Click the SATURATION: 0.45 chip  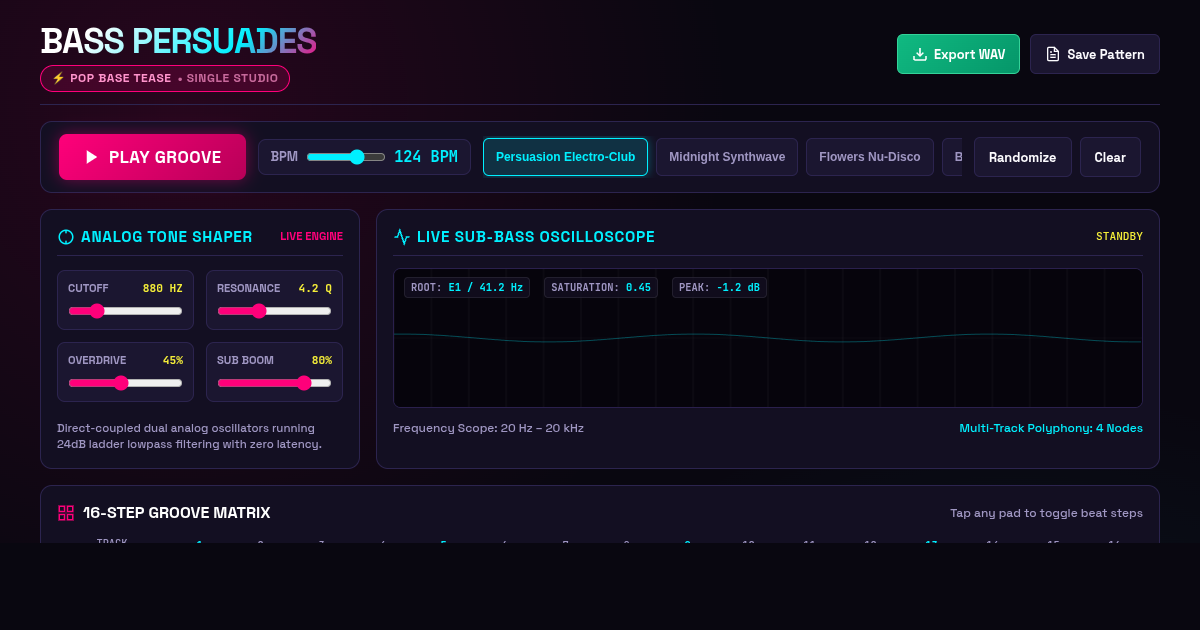tap(601, 287)
